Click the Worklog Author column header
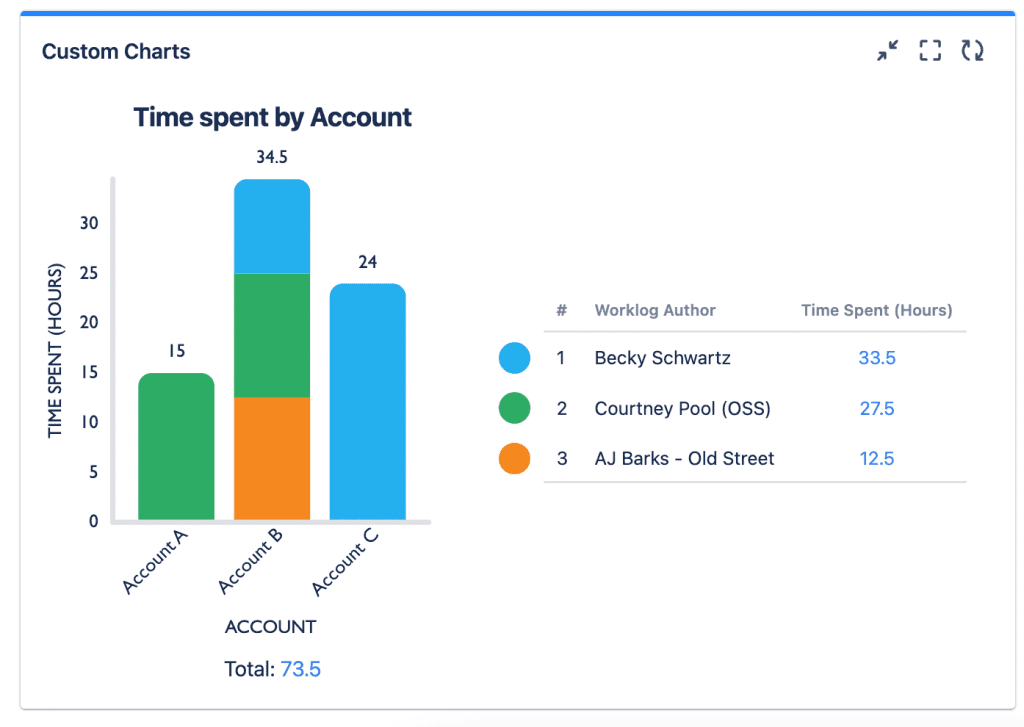The height and width of the screenshot is (727, 1024). point(655,310)
